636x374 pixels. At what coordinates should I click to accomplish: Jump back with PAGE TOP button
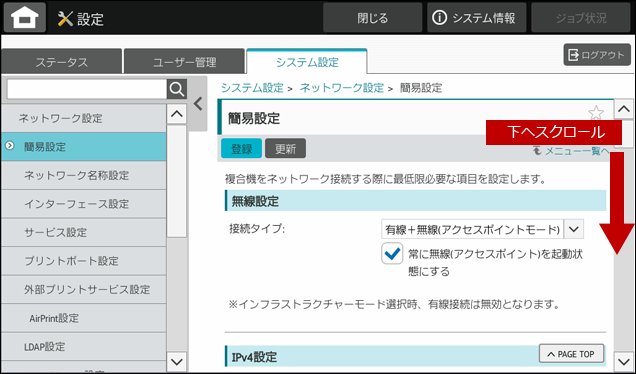click(x=571, y=354)
